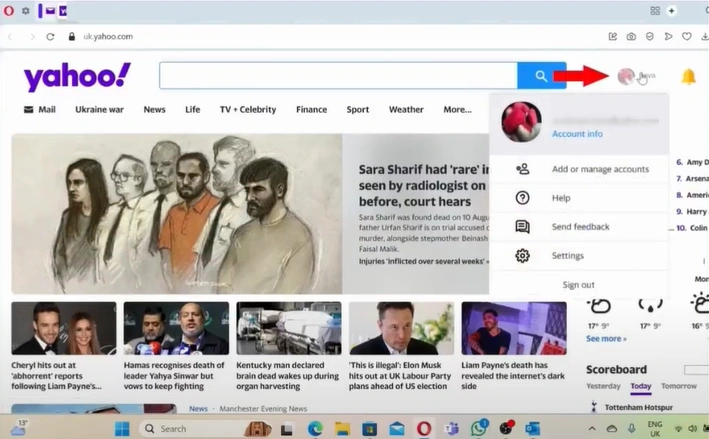This screenshot has height=439, width=709.
Task: Focus the Yahoo search box
Action: (338, 76)
